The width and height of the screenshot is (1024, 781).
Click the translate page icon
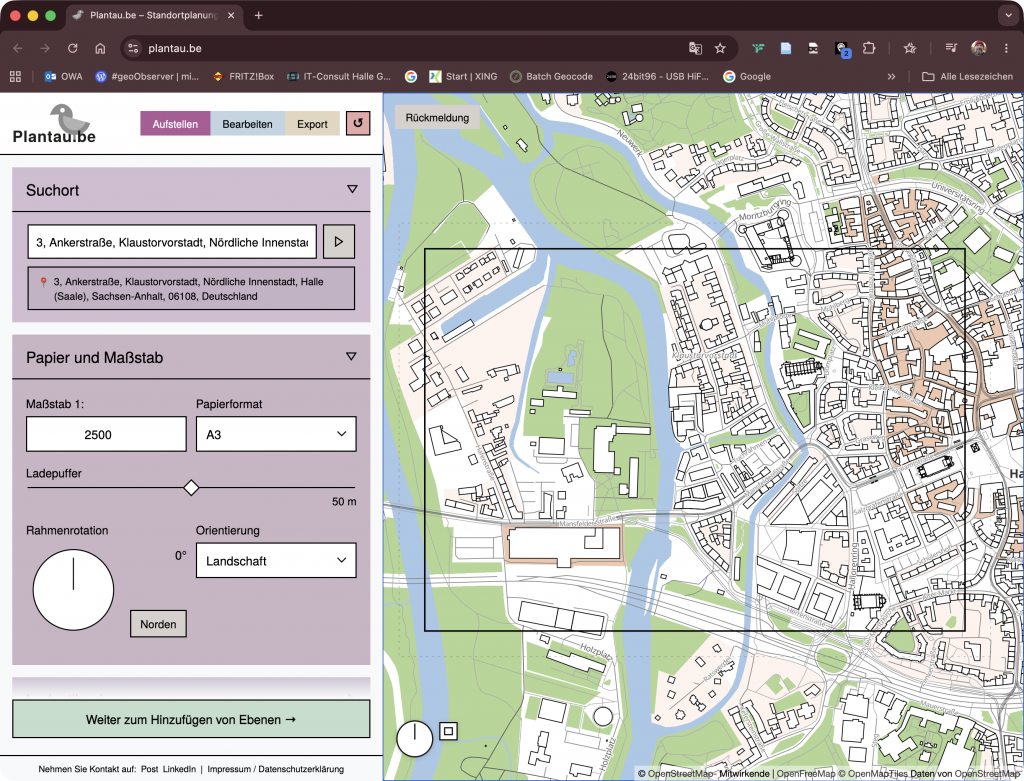(695, 48)
